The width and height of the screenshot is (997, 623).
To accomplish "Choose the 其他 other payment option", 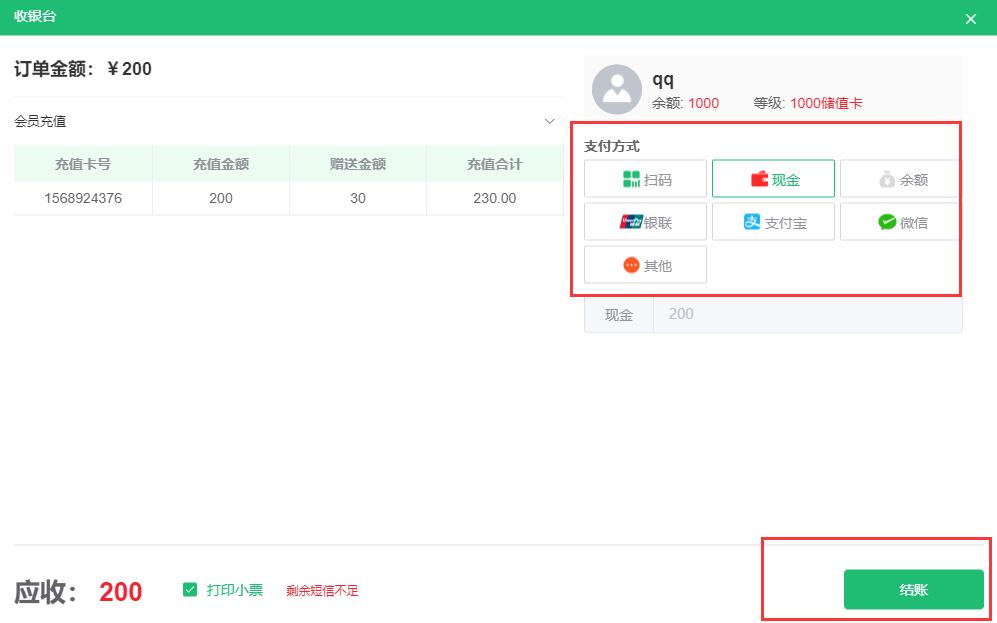I will [645, 264].
